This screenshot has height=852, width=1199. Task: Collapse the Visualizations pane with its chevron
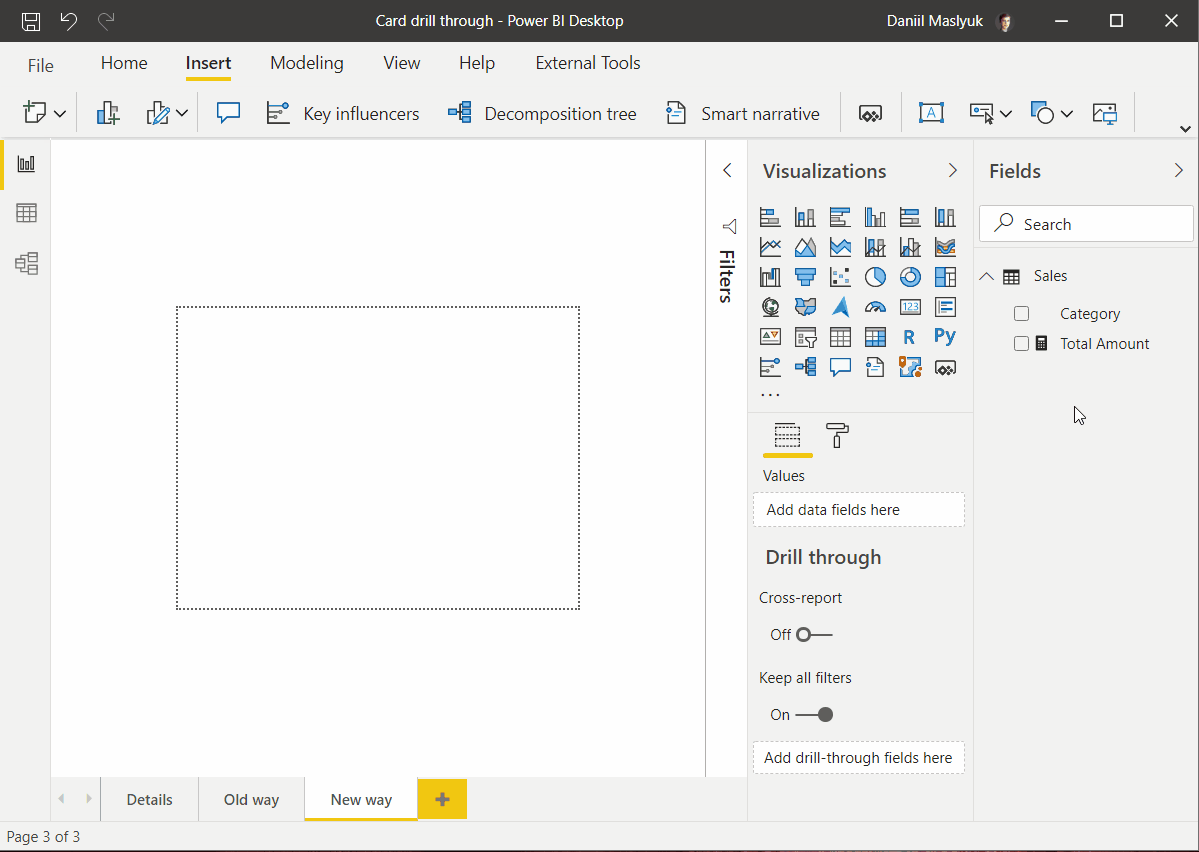[952, 171]
